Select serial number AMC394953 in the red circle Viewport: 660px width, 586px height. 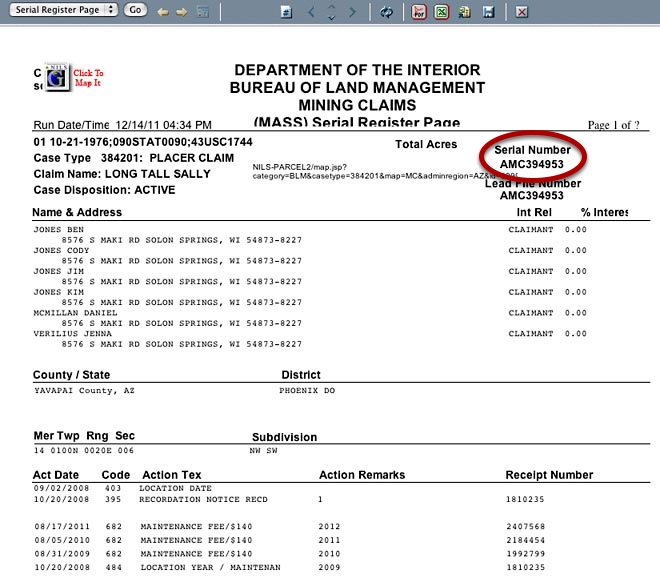pos(531,164)
